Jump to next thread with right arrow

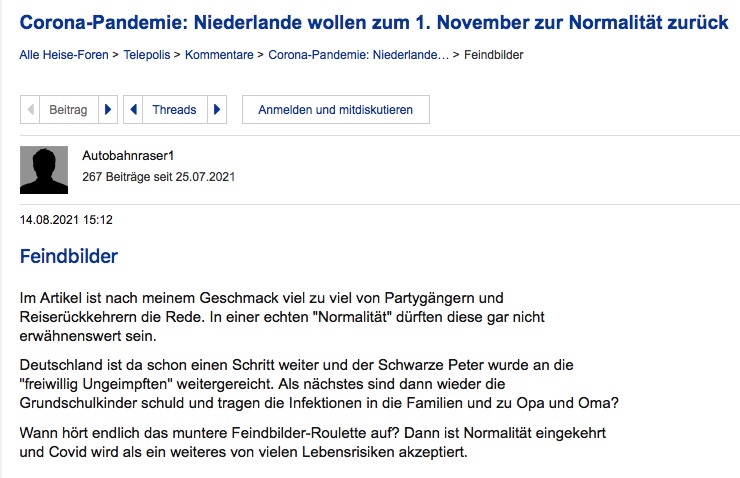(x=218, y=110)
